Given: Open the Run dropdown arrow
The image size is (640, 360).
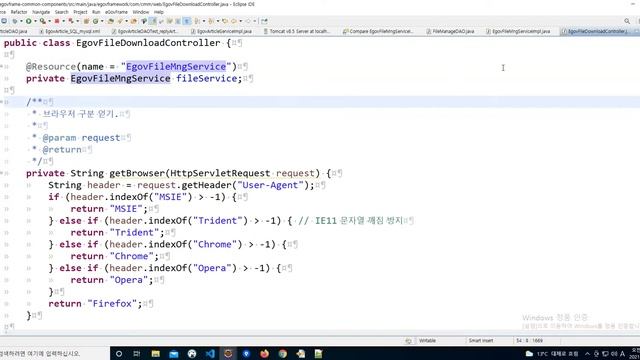Looking at the screenshot, I should click(35, 21).
